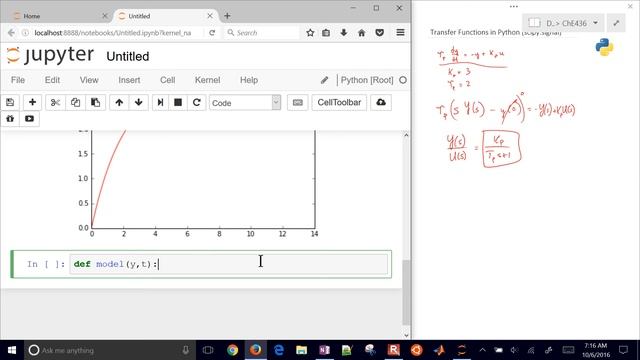The image size is (640, 360).
Task: Go to Firefox home page icon
Action: coord(362,33)
